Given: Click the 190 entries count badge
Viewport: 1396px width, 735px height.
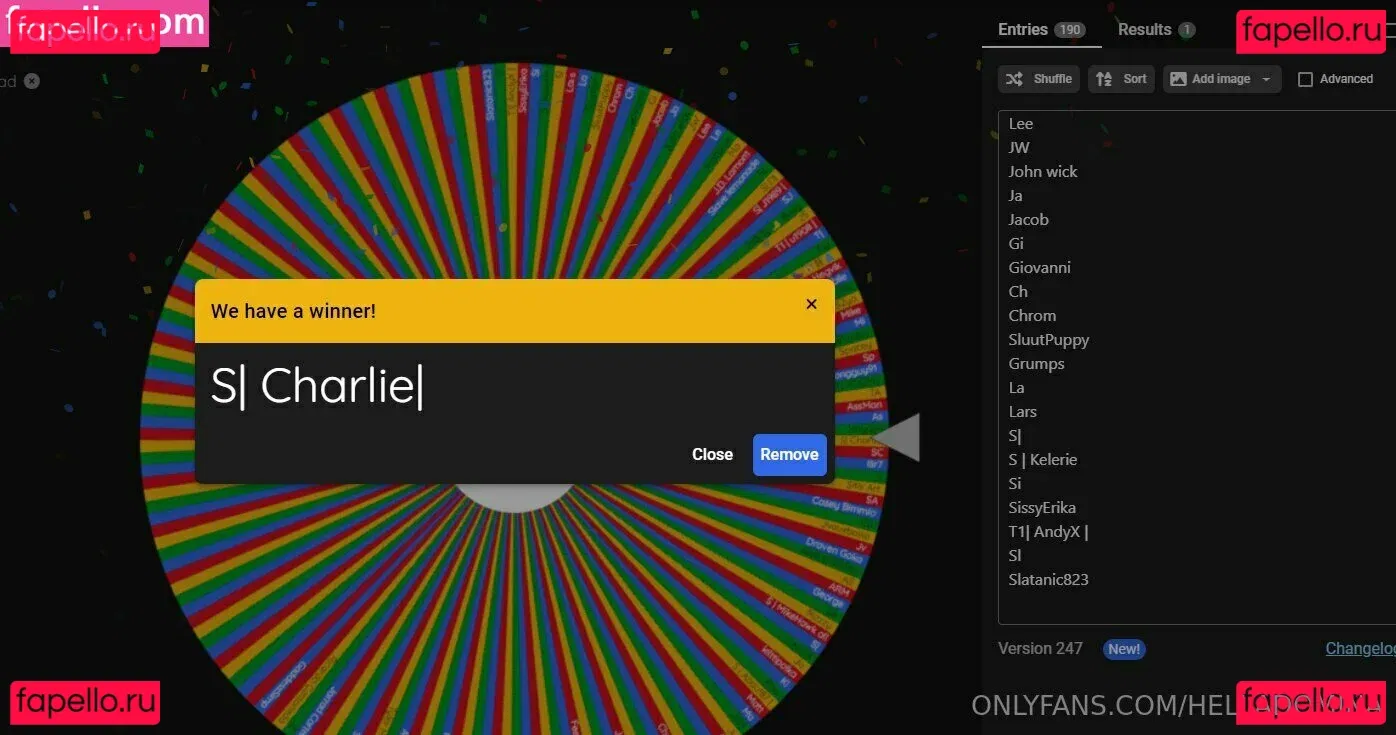Looking at the screenshot, I should coord(1069,30).
